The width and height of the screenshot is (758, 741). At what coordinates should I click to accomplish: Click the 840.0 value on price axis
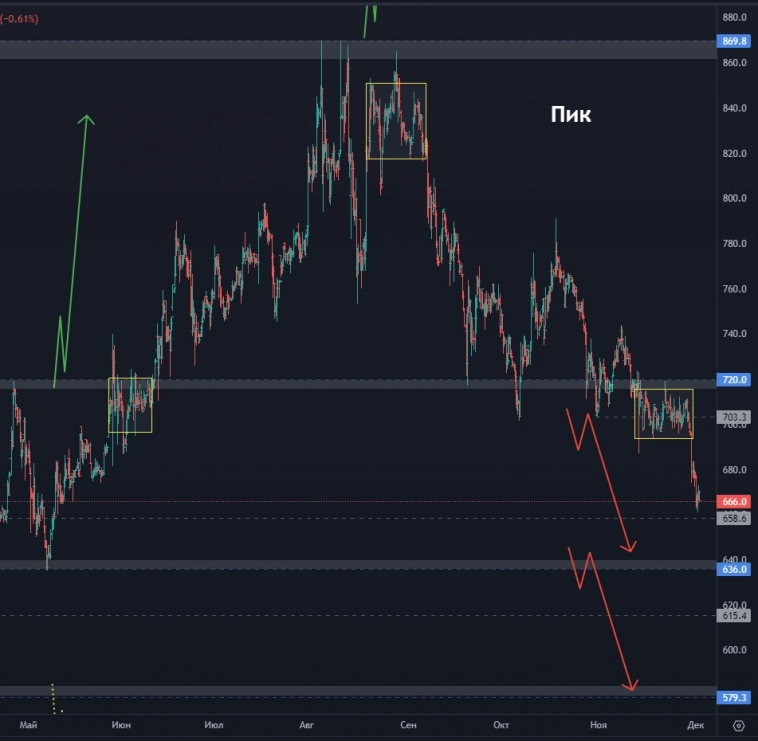point(734,108)
